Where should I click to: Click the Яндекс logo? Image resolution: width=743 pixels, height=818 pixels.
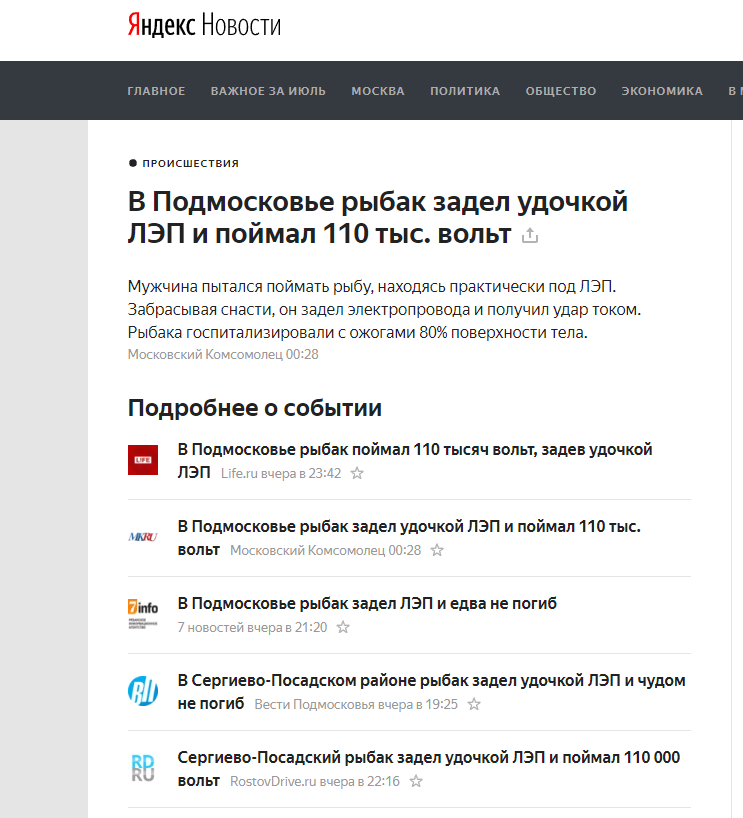[161, 25]
